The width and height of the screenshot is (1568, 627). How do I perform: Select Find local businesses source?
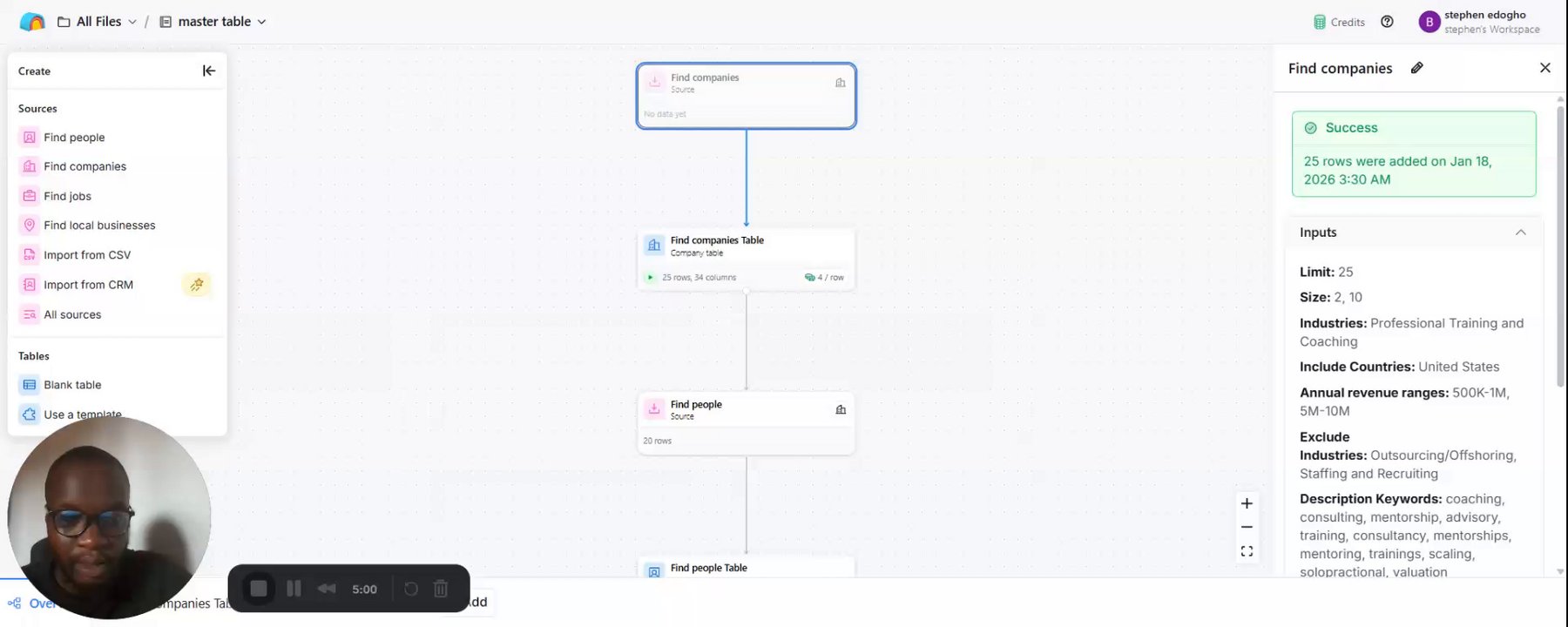[99, 226]
